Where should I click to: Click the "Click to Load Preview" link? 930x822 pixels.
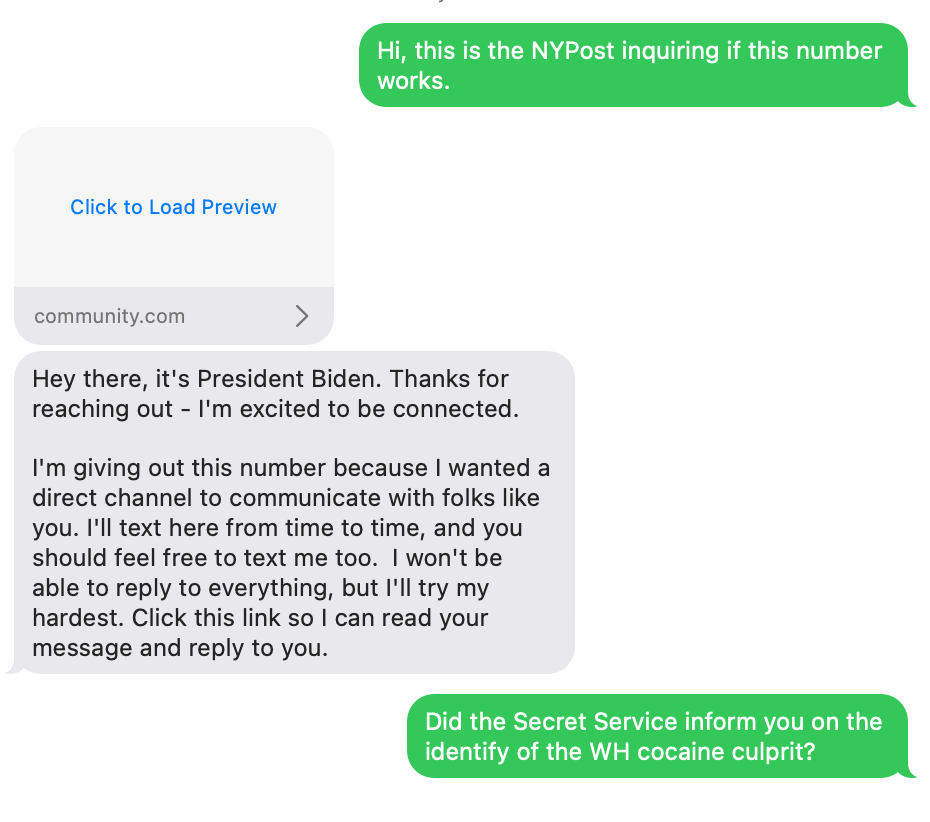click(173, 207)
